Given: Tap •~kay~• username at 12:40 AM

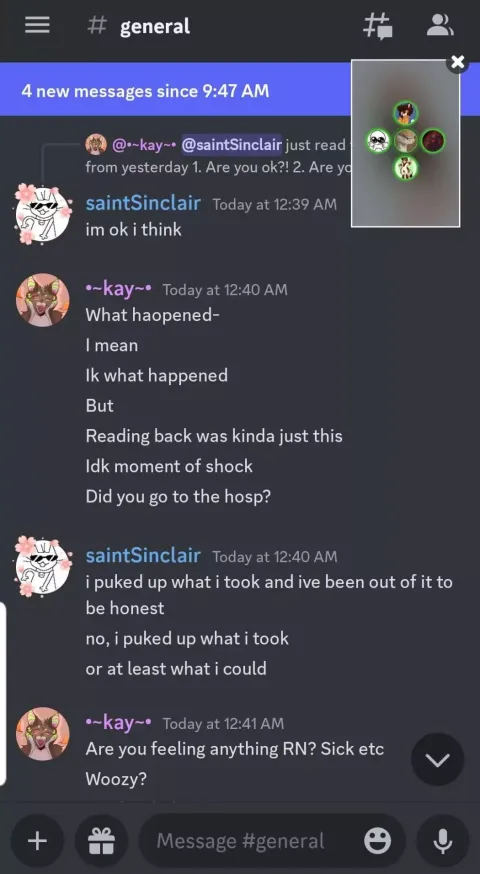Looking at the screenshot, I should 118,289.
